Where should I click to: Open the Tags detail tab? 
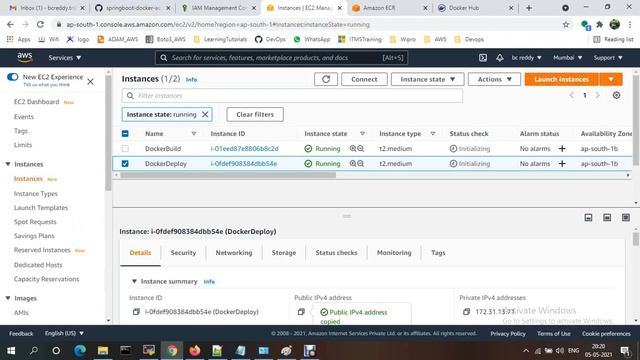tap(438, 253)
